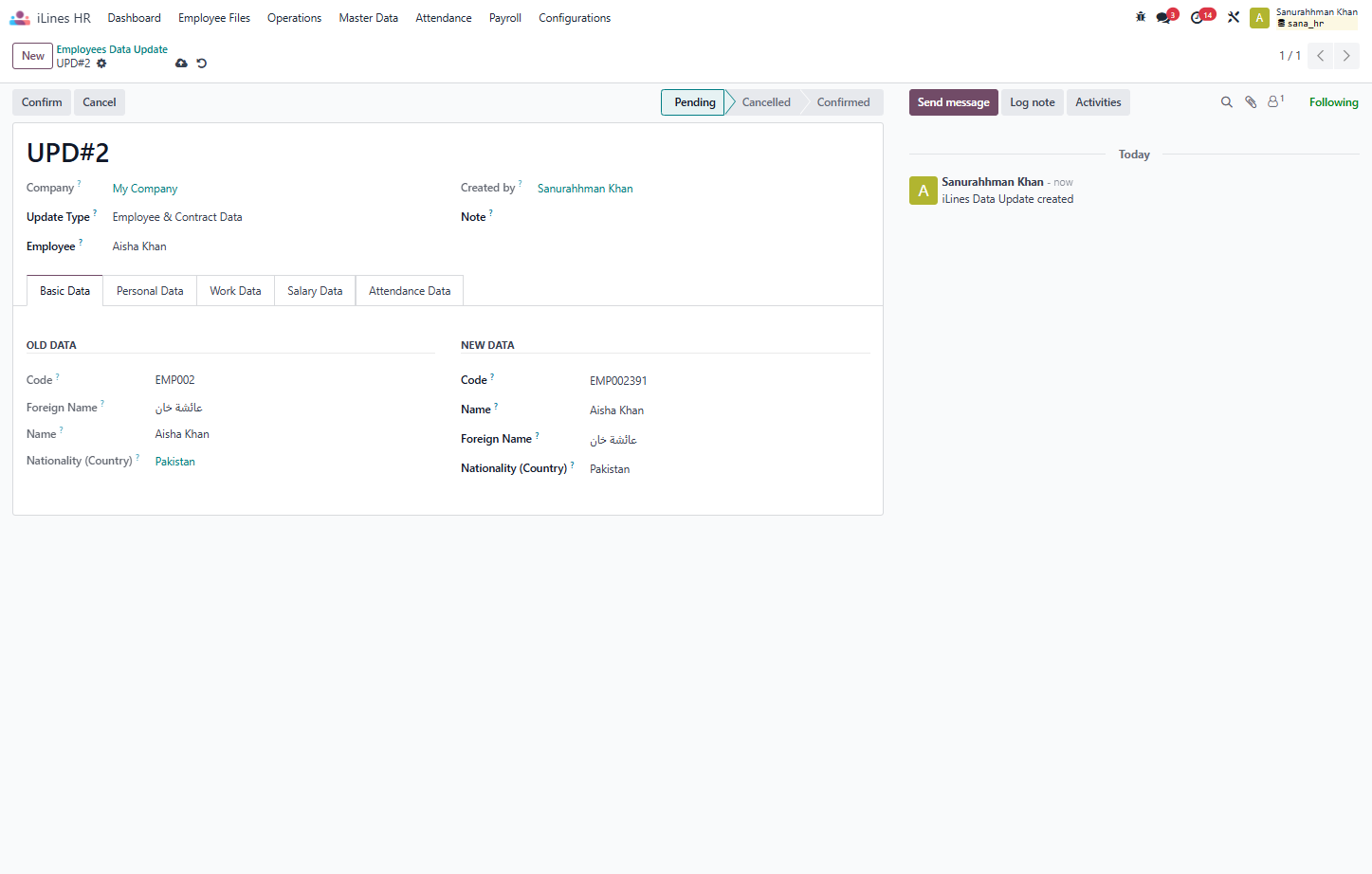1372x874 pixels.
Task: Click the Log note button
Action: click(x=1033, y=102)
